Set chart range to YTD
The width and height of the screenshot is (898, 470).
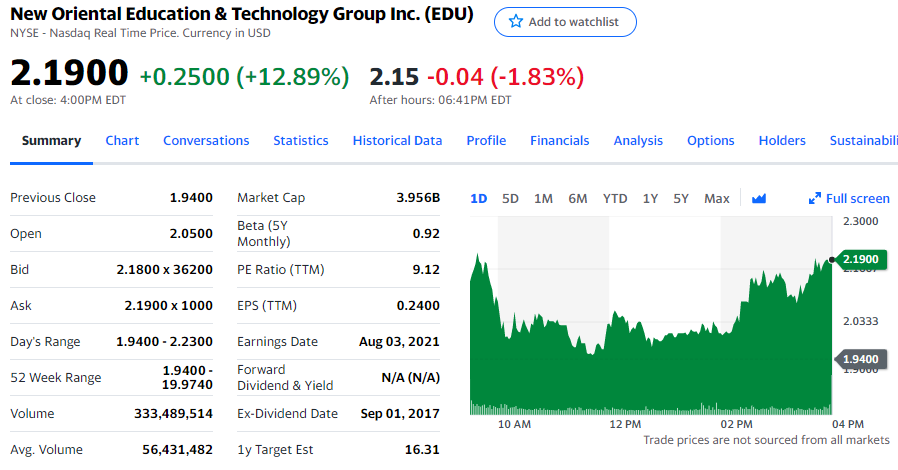pos(615,198)
